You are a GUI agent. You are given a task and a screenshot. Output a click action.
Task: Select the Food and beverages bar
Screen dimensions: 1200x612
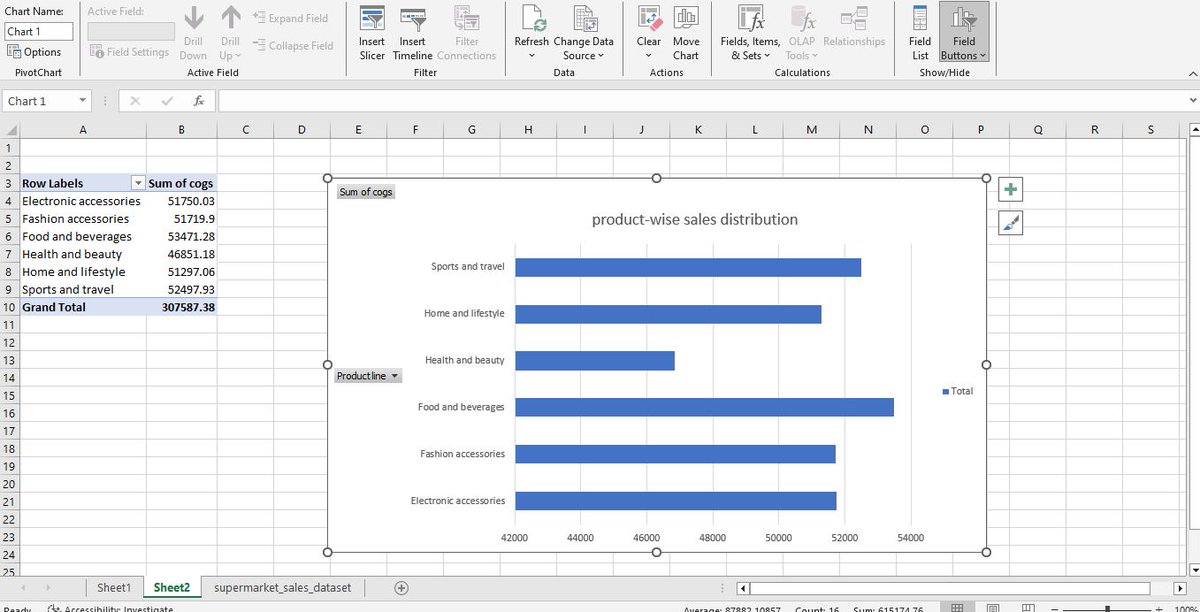(x=704, y=407)
